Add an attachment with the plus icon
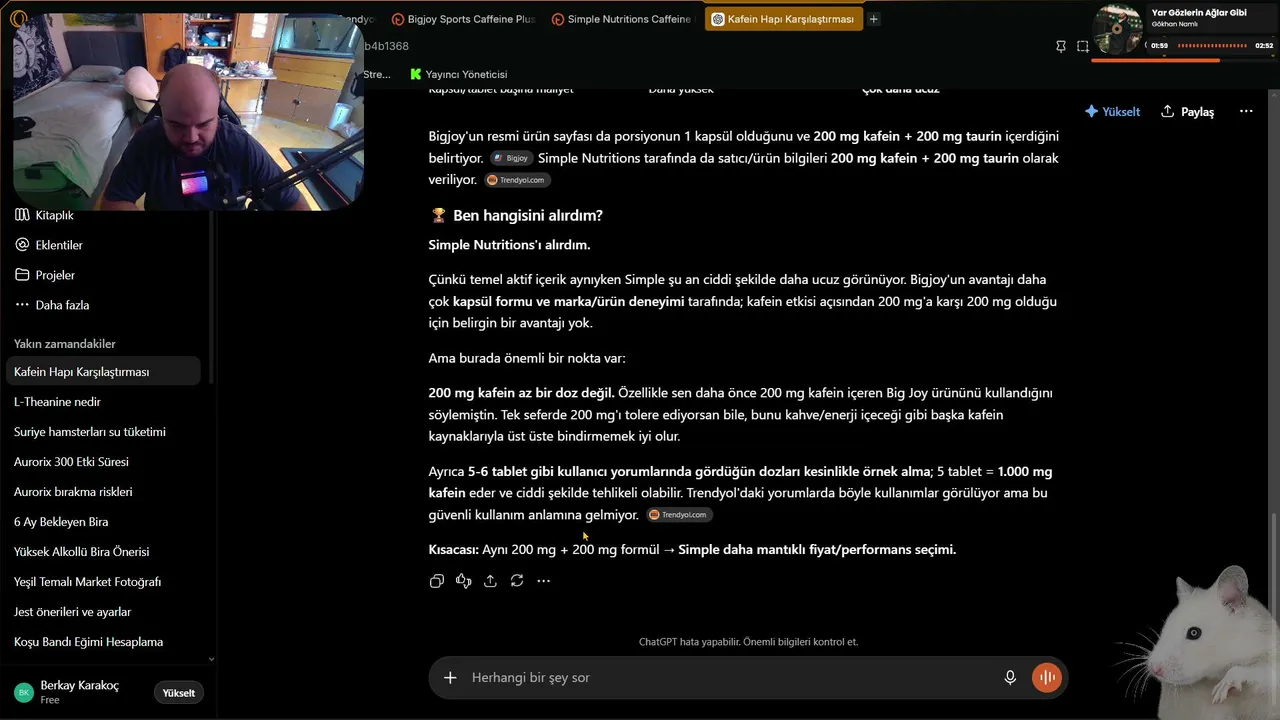Screen dimensions: 1280x720 tap(450, 678)
